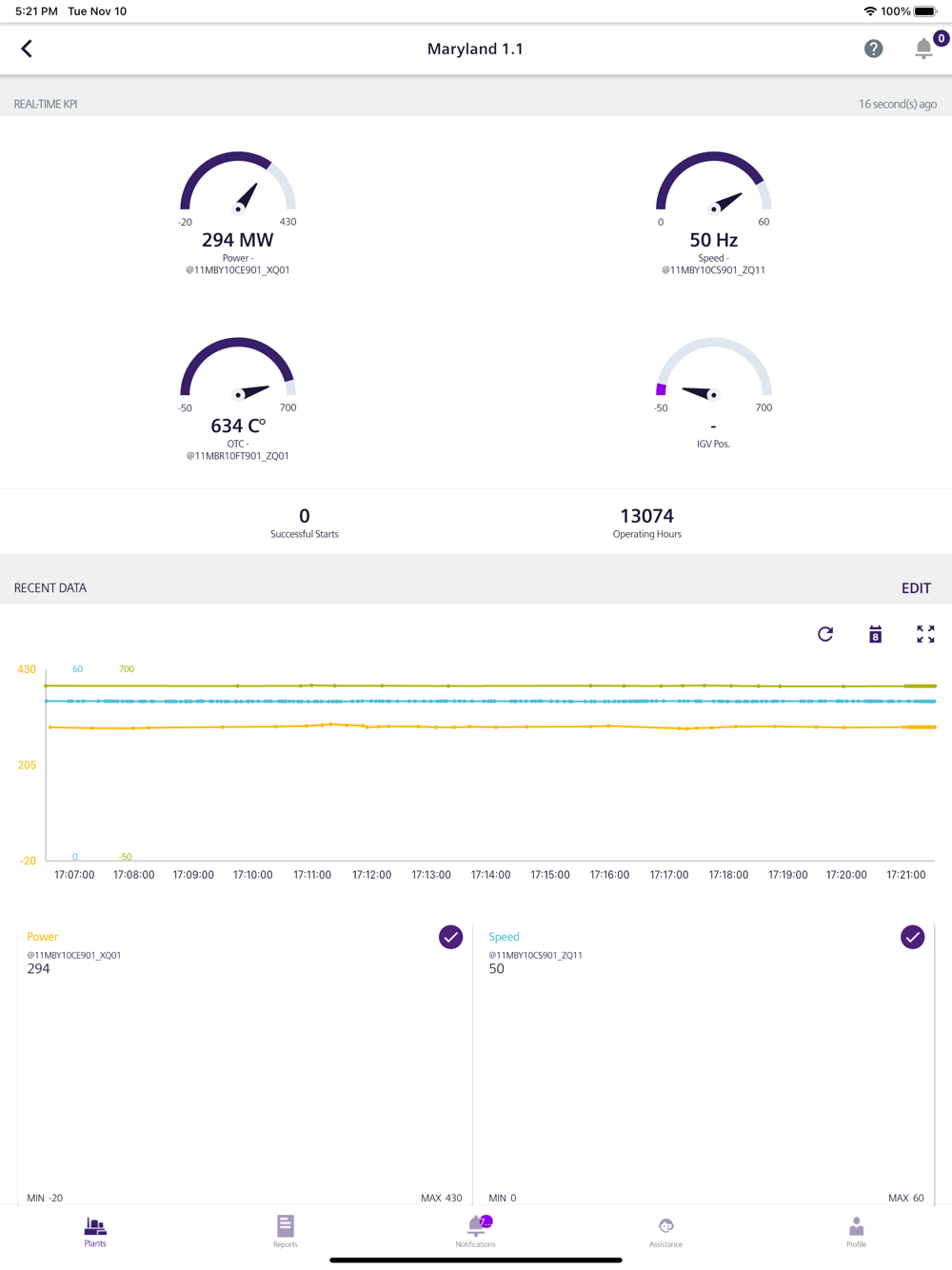This screenshot has width=952, height=1270.
Task: Go back using the left arrow
Action: tap(27, 49)
